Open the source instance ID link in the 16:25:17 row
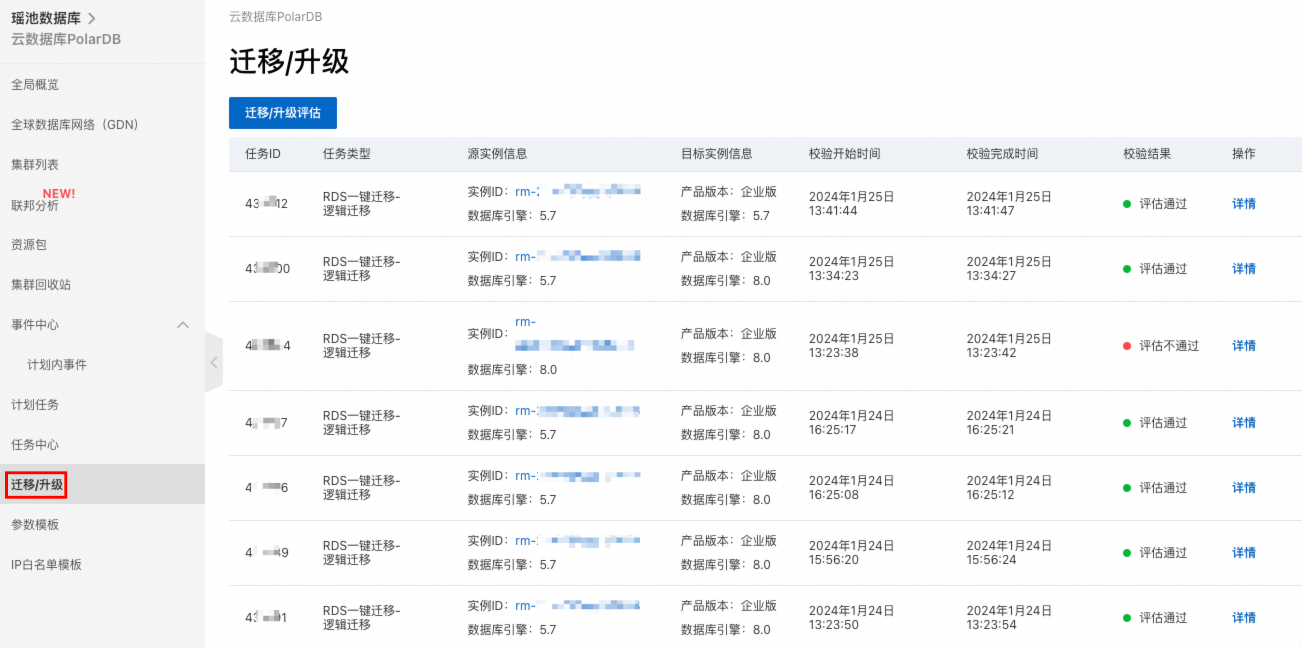This screenshot has width=1302, height=648. point(578,410)
